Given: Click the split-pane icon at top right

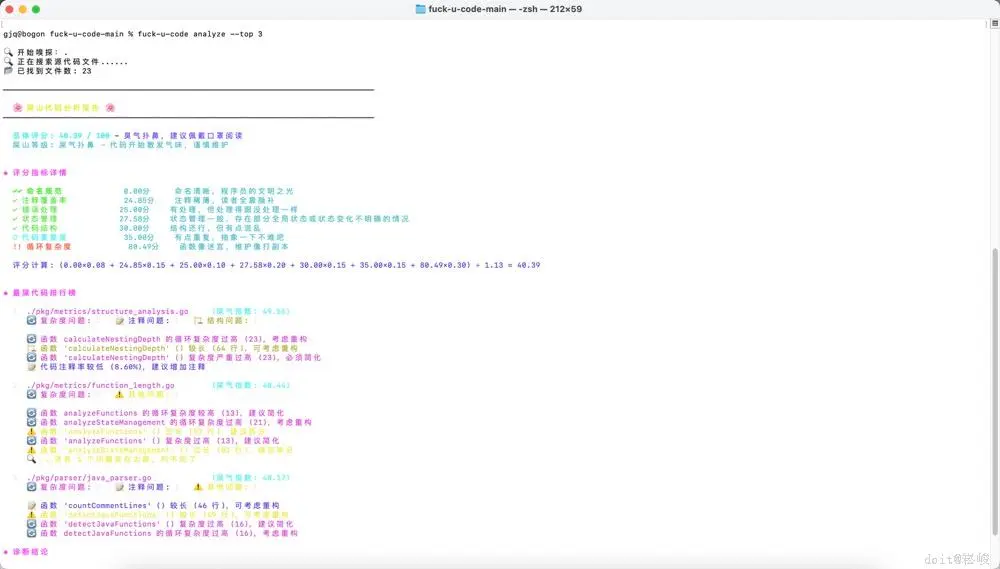Looking at the screenshot, I should [x=994, y=24].
